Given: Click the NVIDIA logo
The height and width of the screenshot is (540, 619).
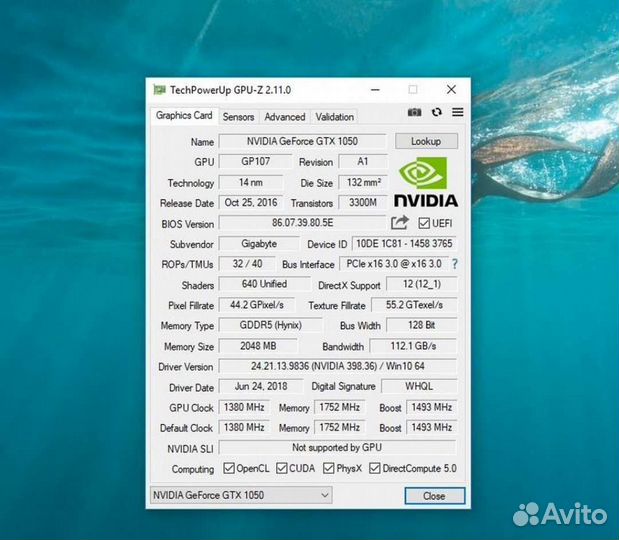Looking at the screenshot, I should point(426,182).
